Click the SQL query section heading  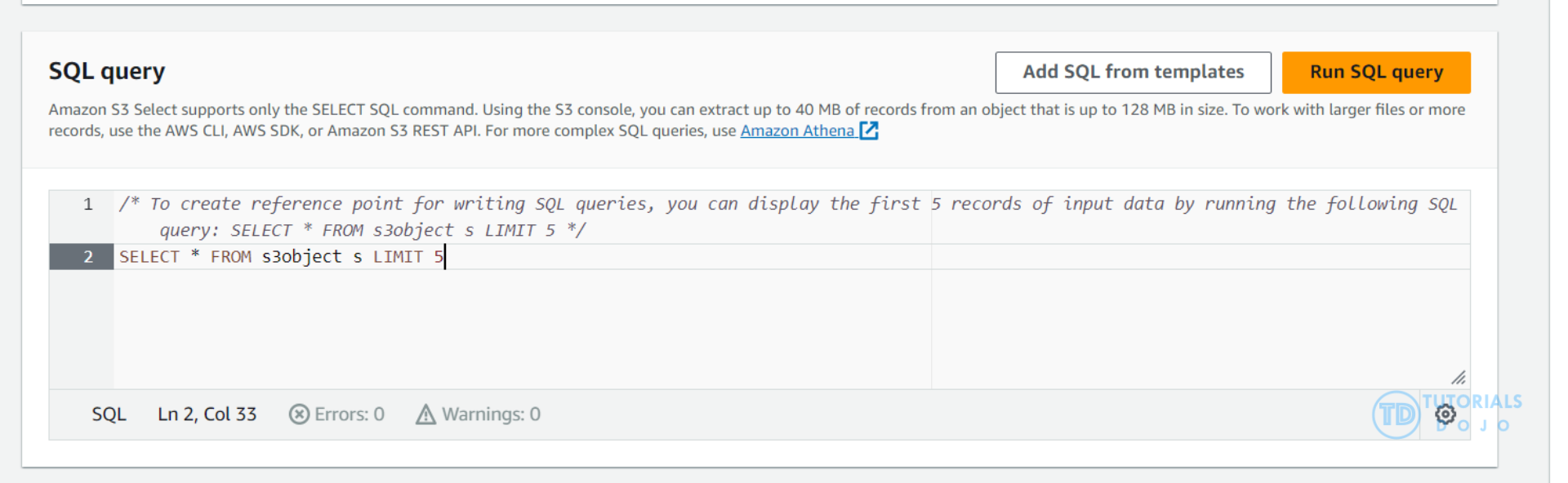click(106, 72)
